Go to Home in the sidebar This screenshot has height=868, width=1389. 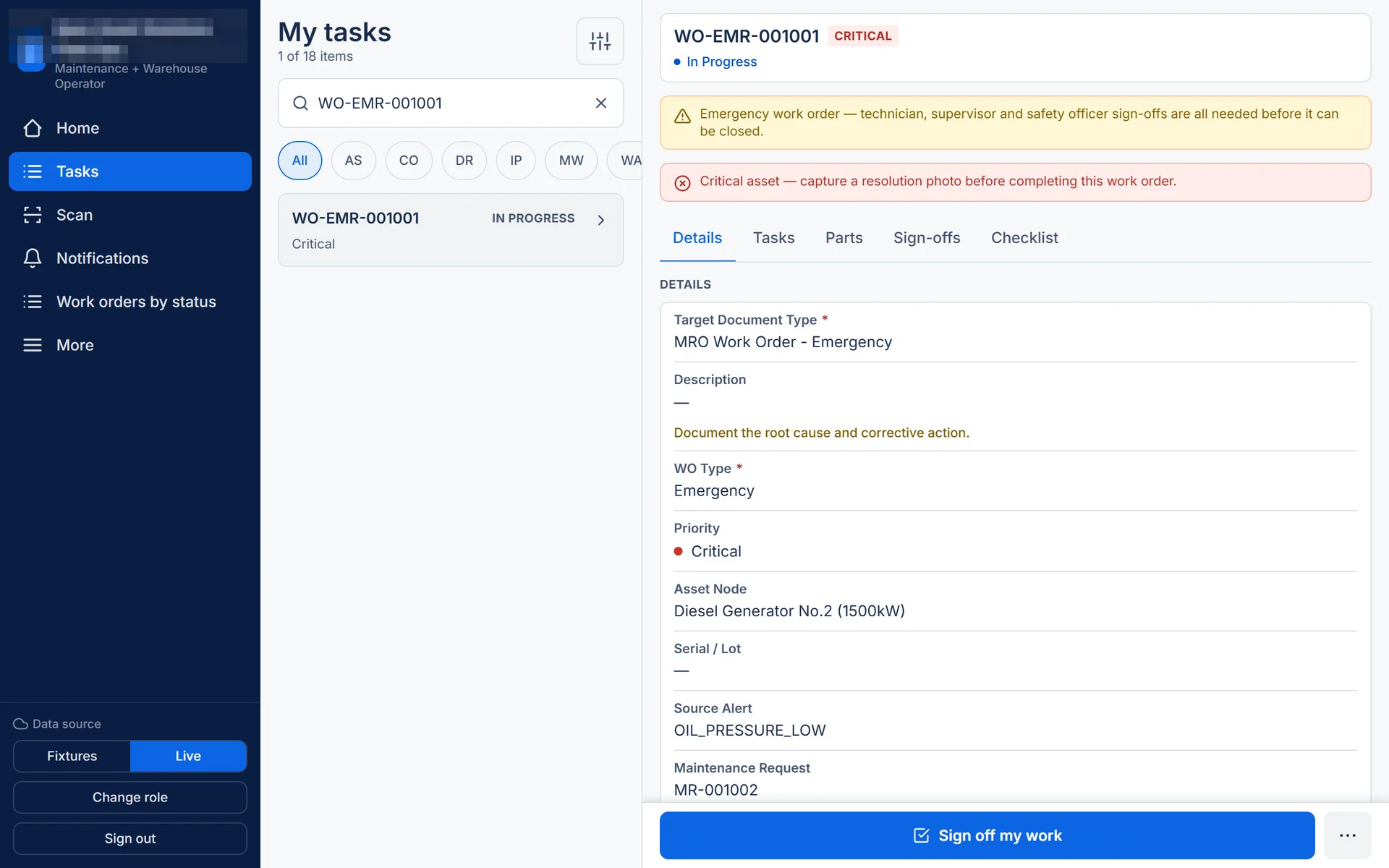tap(130, 128)
